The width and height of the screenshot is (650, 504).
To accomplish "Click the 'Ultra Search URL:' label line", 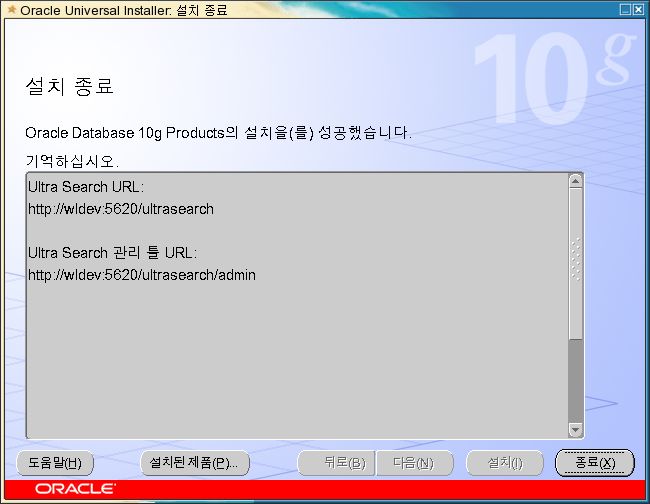I will click(x=86, y=187).
